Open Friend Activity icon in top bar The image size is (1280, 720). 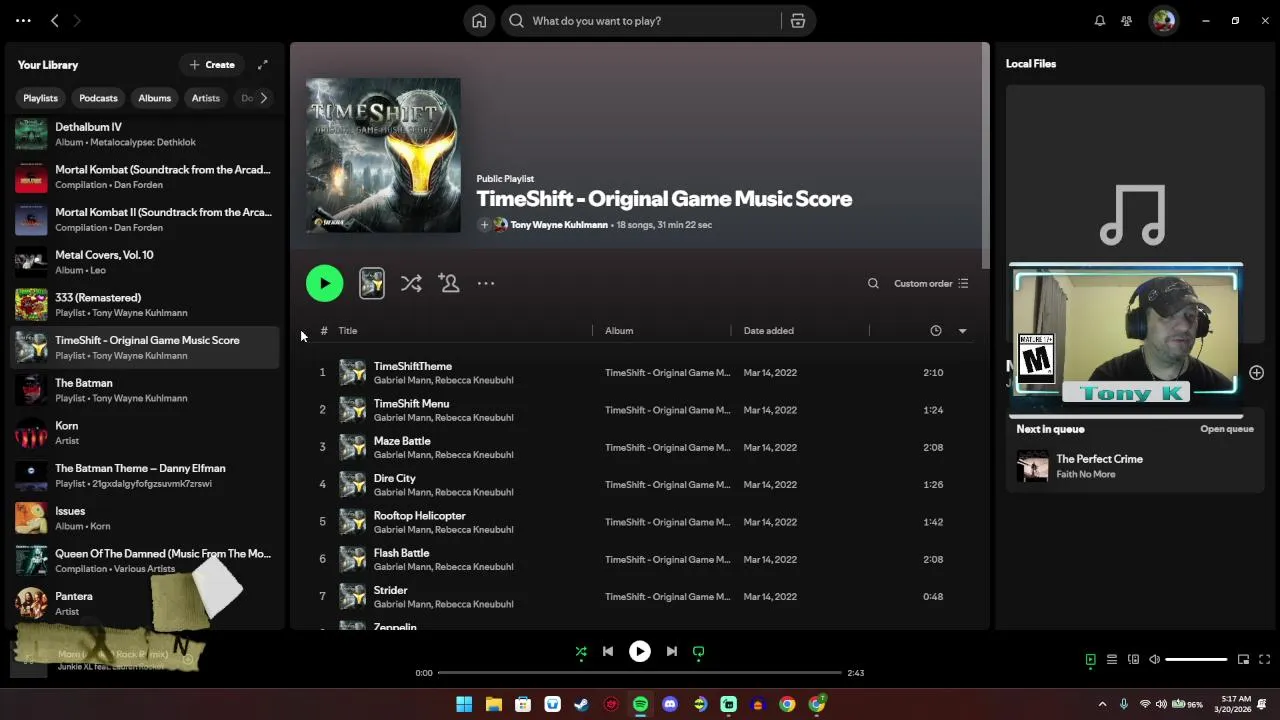tap(1127, 21)
